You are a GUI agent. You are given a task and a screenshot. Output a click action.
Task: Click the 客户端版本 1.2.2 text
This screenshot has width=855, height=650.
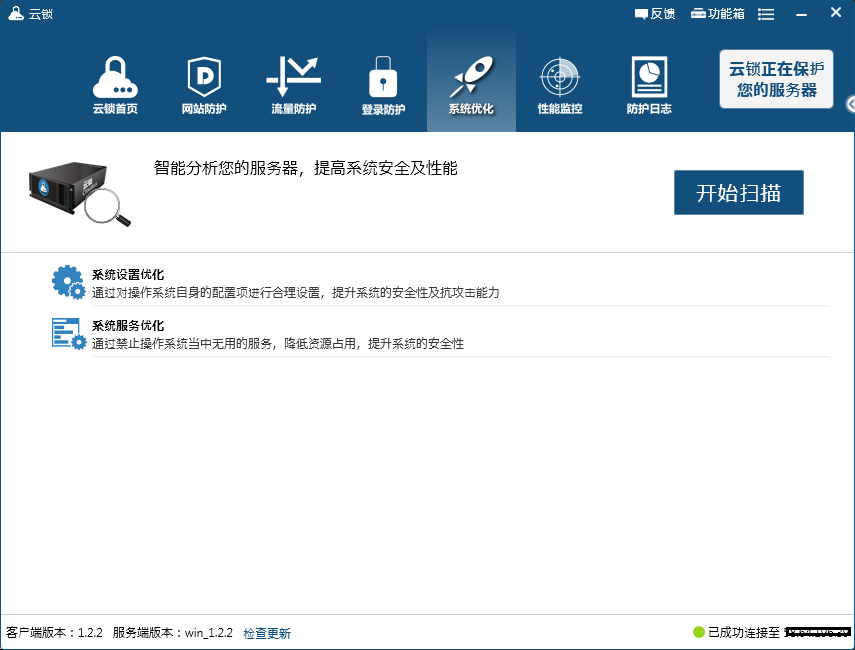click(x=54, y=633)
